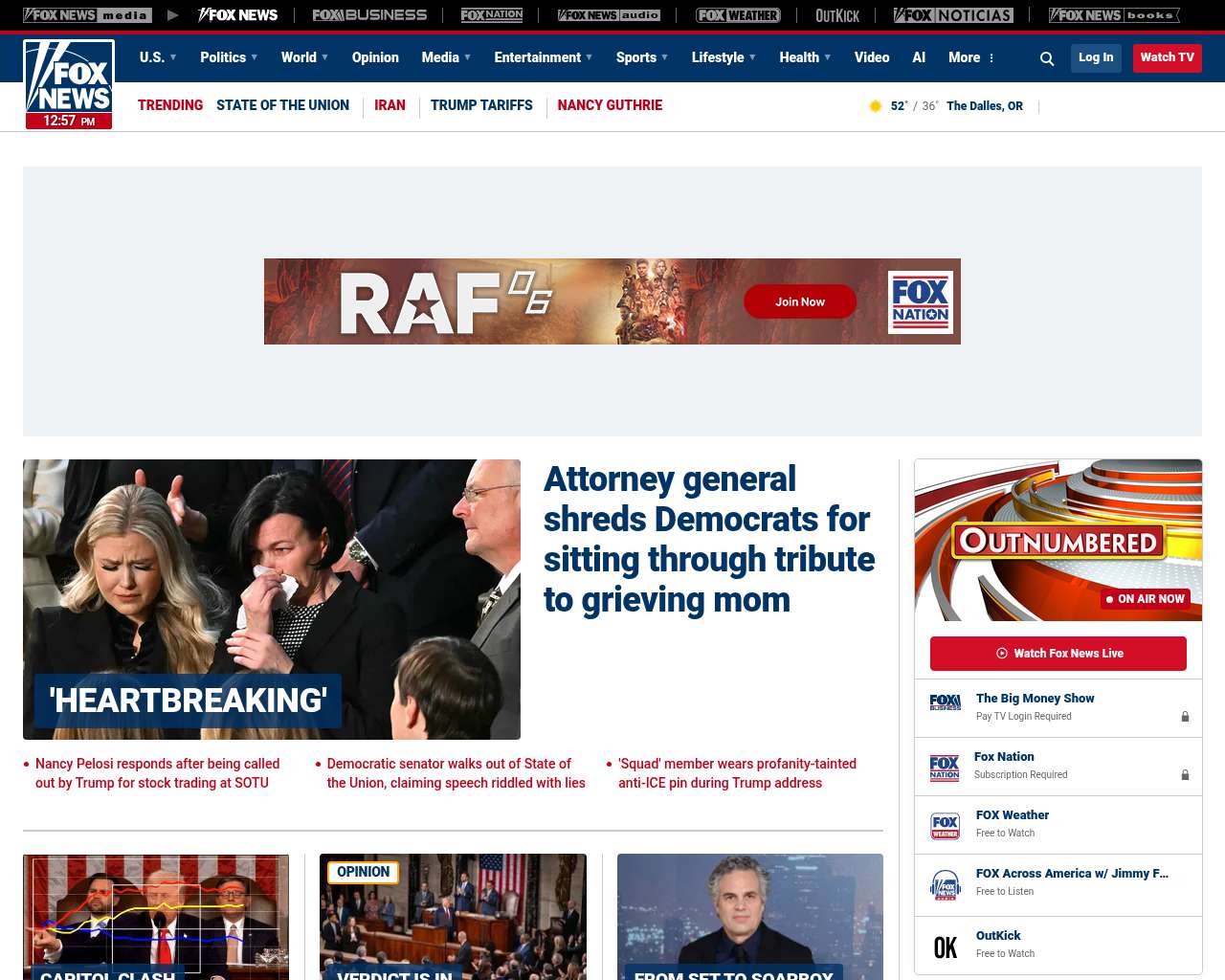This screenshot has width=1225, height=980.
Task: Open trending topic Iran
Action: pos(390,105)
